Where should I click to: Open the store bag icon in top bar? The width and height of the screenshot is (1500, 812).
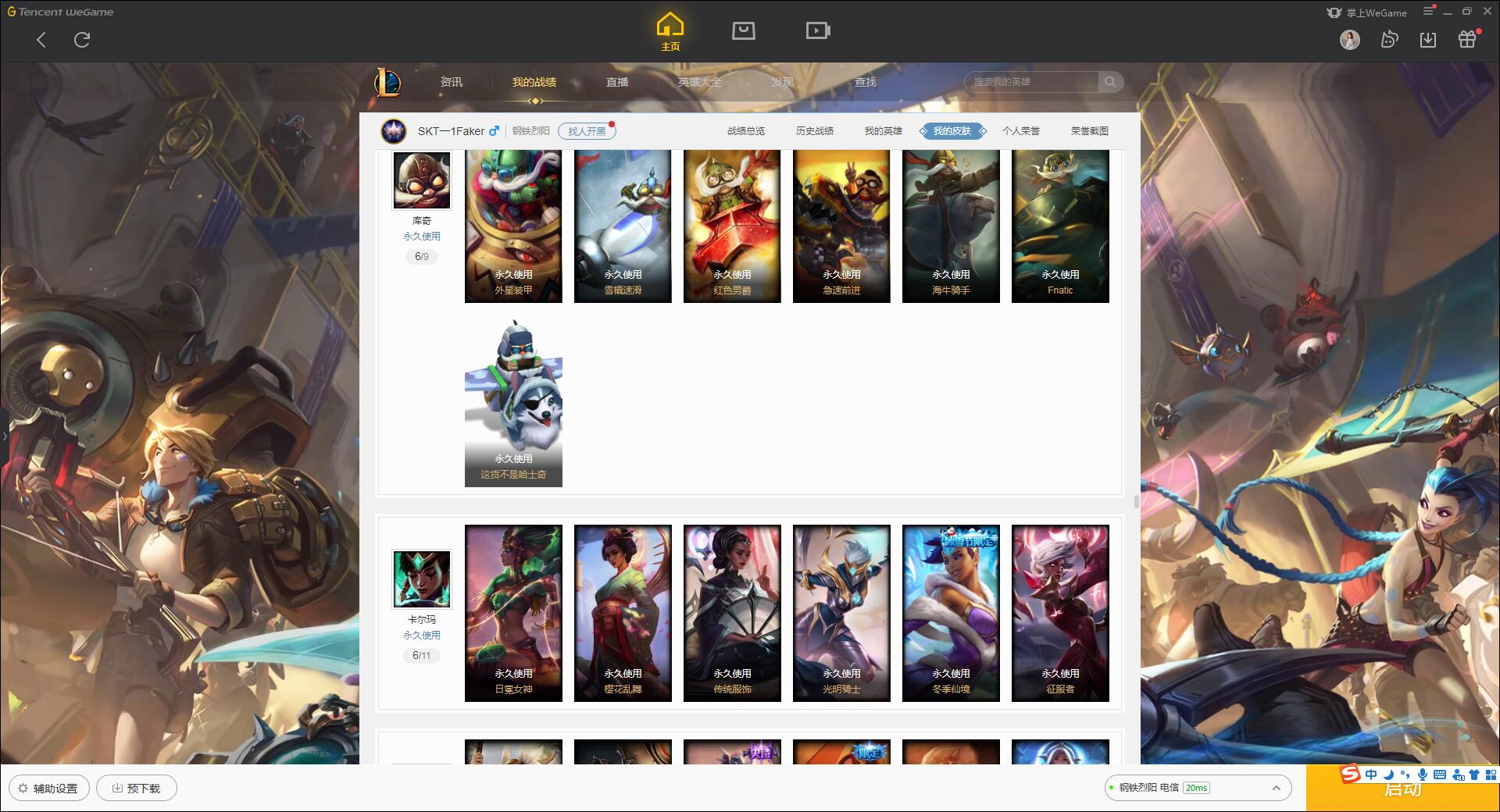tap(743, 30)
